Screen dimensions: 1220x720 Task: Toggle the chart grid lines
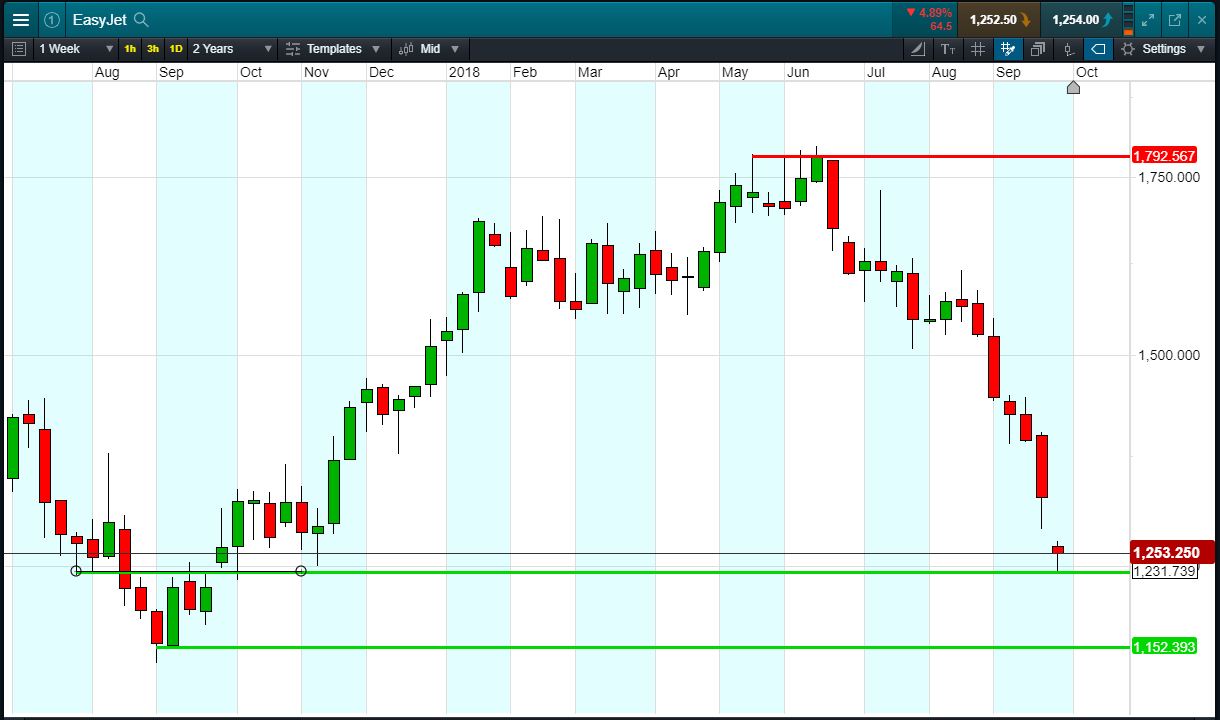pos(978,49)
